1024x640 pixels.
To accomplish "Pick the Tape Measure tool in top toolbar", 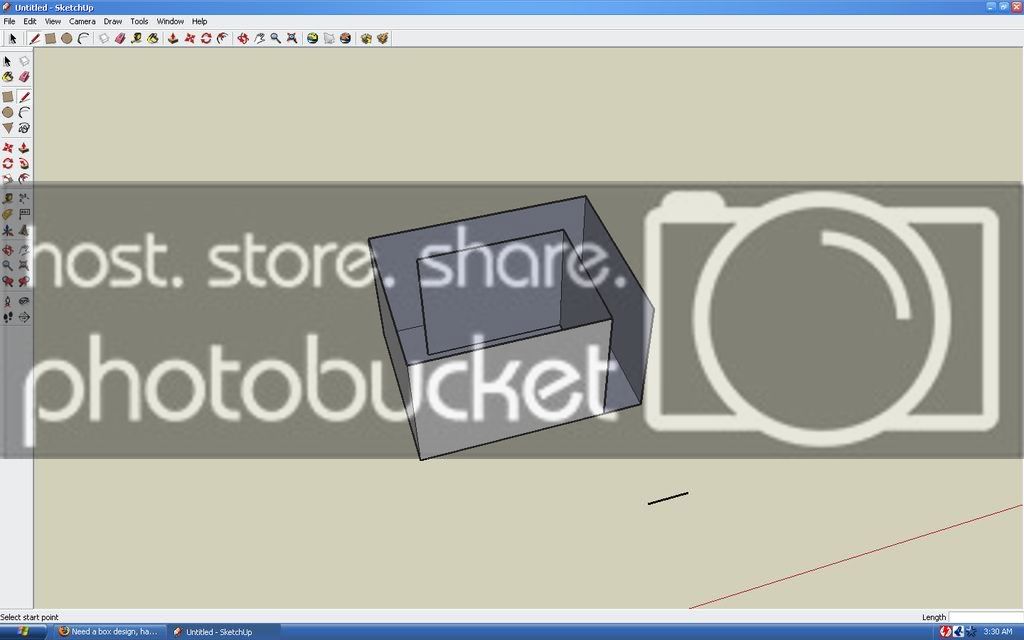I will coord(136,39).
